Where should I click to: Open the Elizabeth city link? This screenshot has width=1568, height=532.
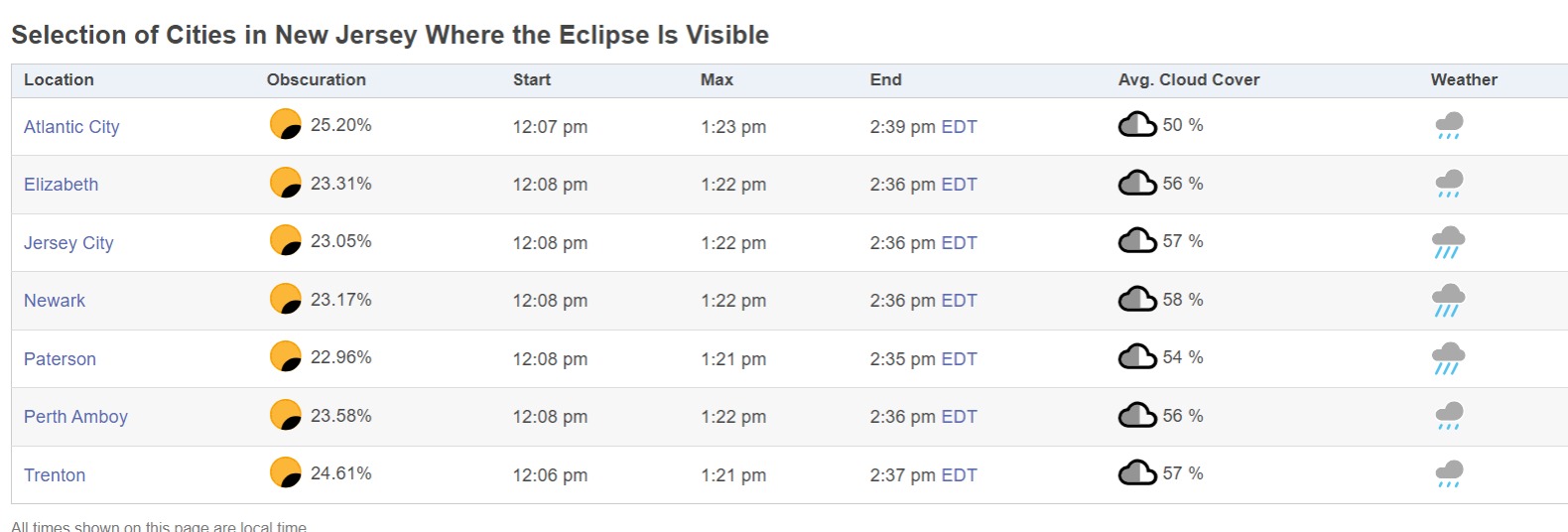click(x=62, y=185)
